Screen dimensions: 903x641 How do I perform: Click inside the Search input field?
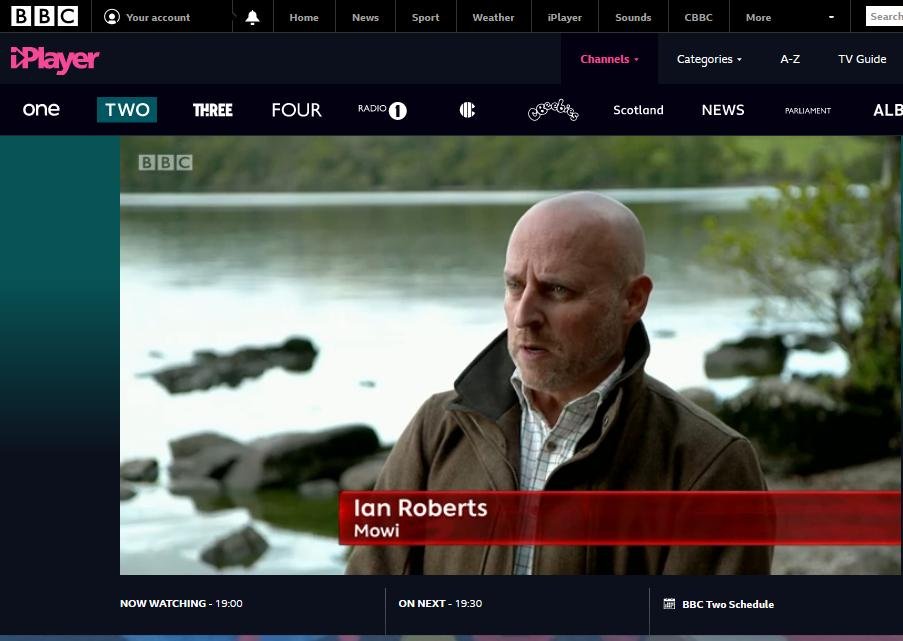(884, 16)
